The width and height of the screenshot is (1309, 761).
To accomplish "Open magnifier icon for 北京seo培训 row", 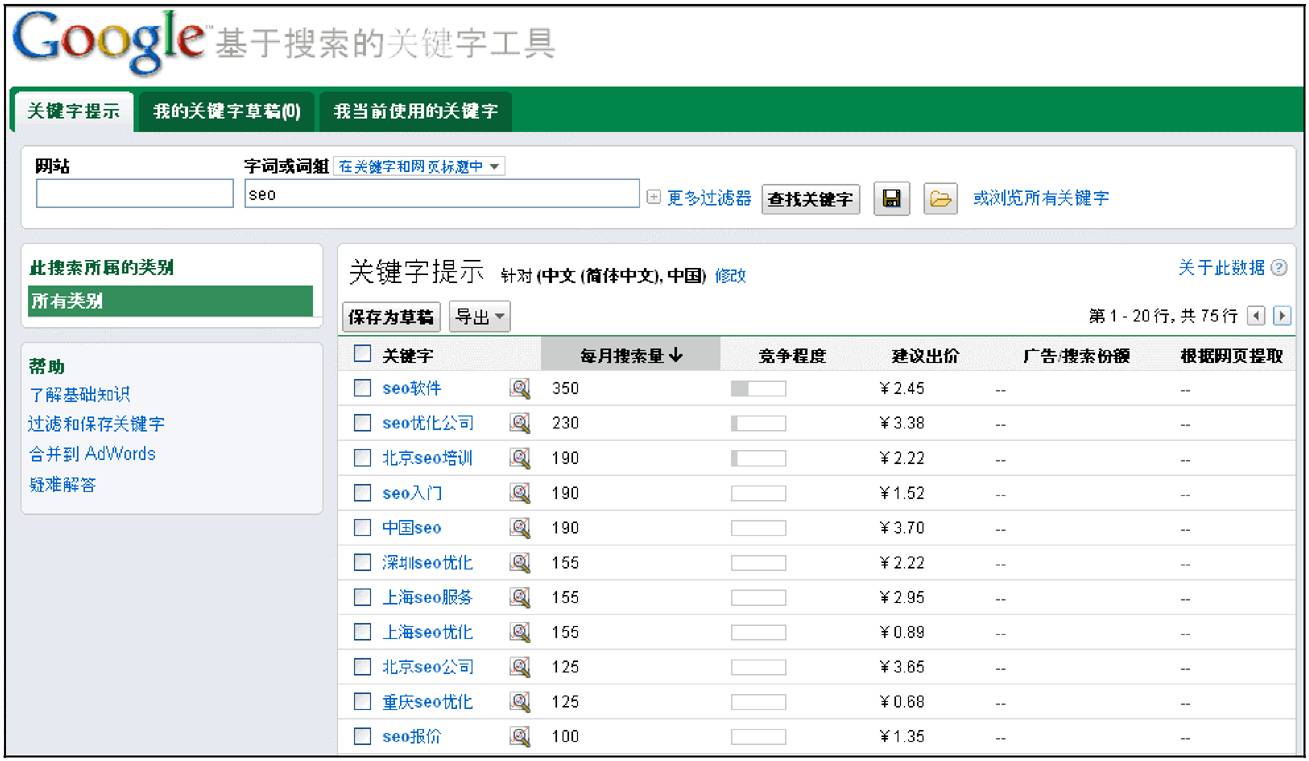I will [520, 458].
